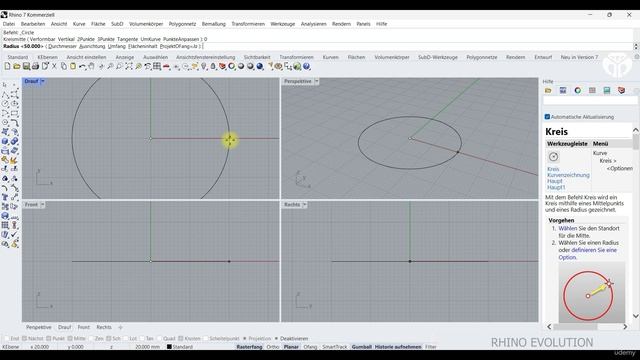Toggle Rasterfang in the status bar
640x360 pixels.
click(249, 347)
